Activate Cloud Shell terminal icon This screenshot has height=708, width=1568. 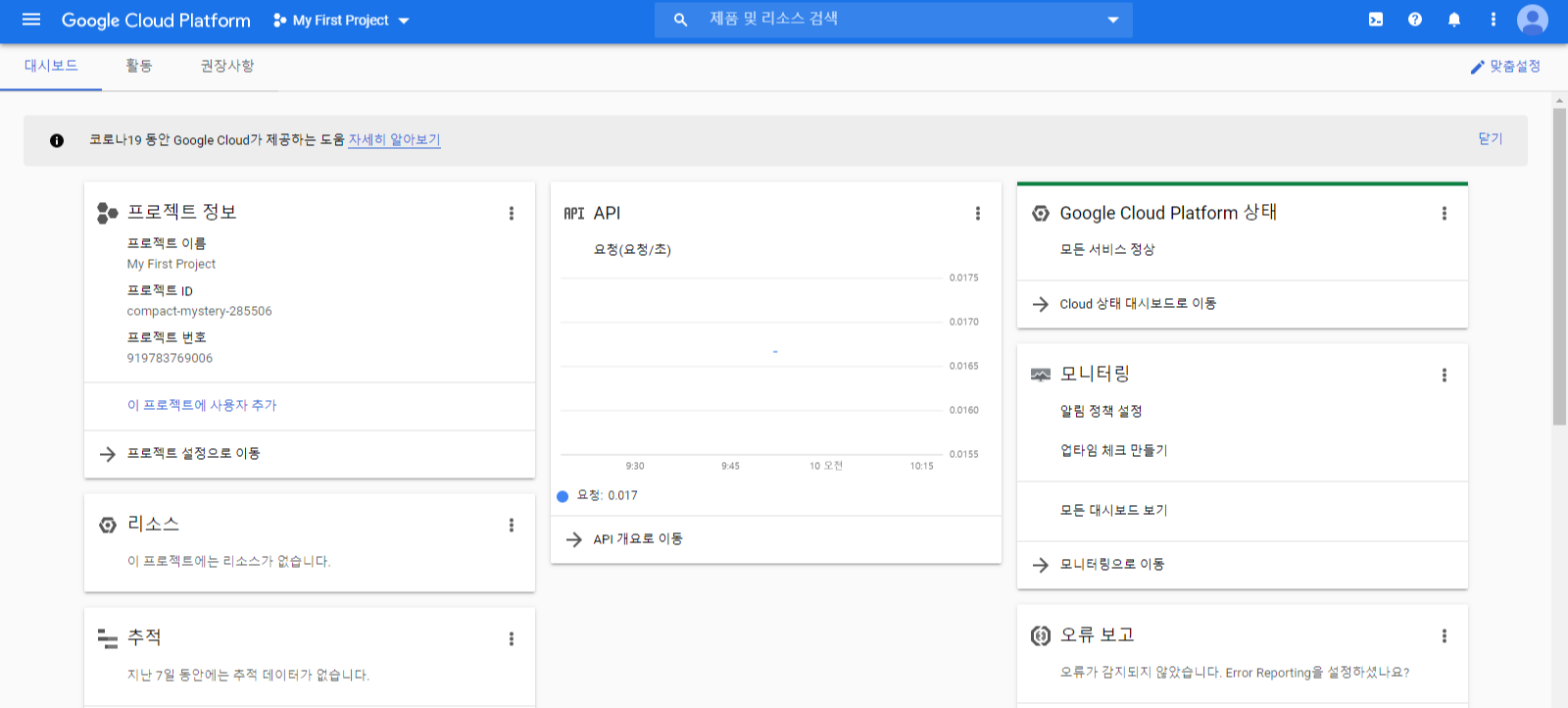[1376, 20]
